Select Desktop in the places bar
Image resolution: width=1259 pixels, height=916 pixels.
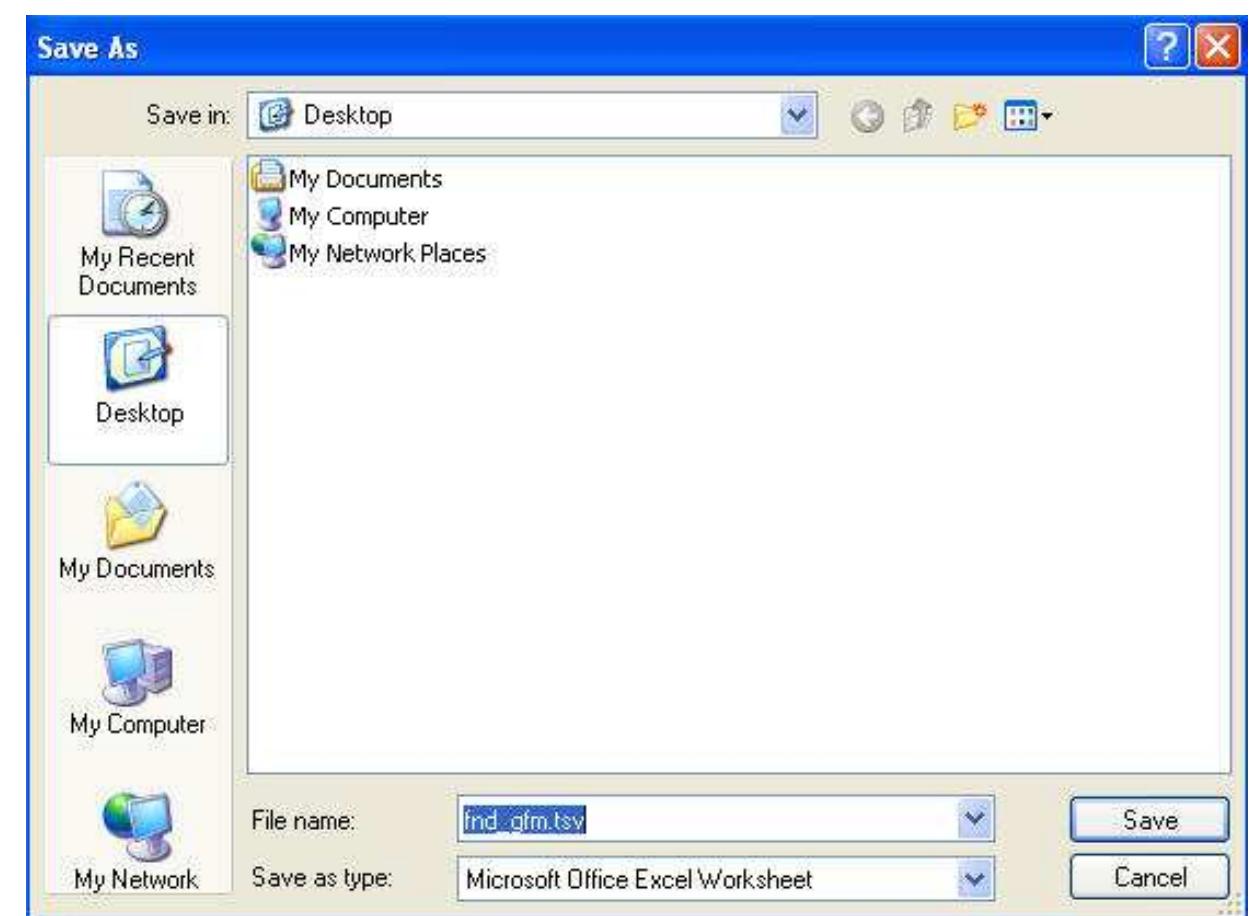tap(138, 390)
